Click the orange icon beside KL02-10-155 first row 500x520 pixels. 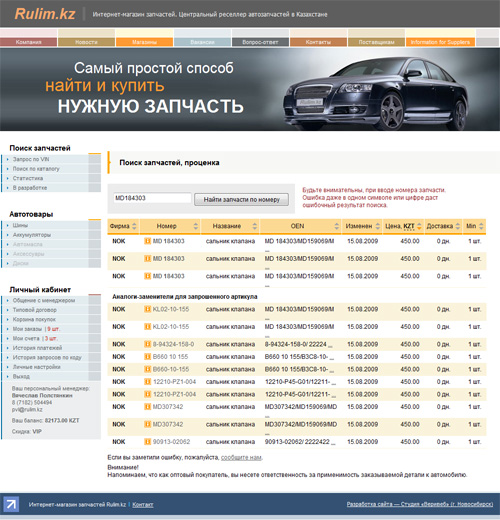tap(147, 309)
